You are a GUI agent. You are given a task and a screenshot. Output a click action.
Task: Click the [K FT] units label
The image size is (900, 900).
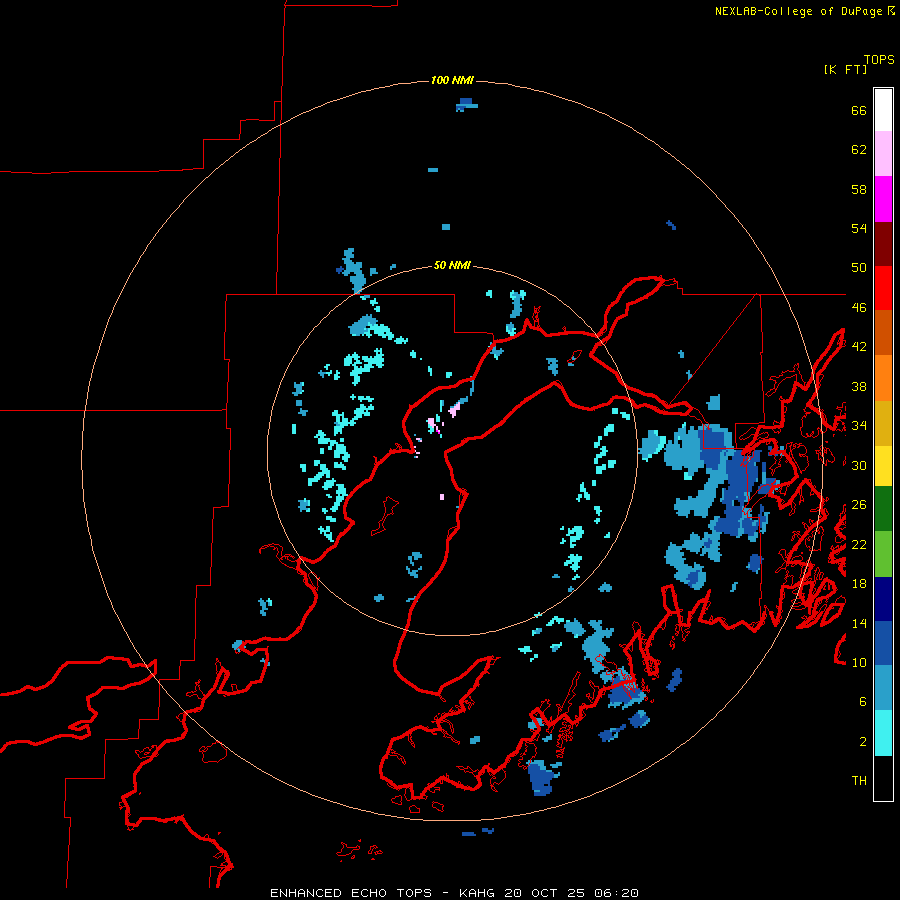[x=845, y=69]
